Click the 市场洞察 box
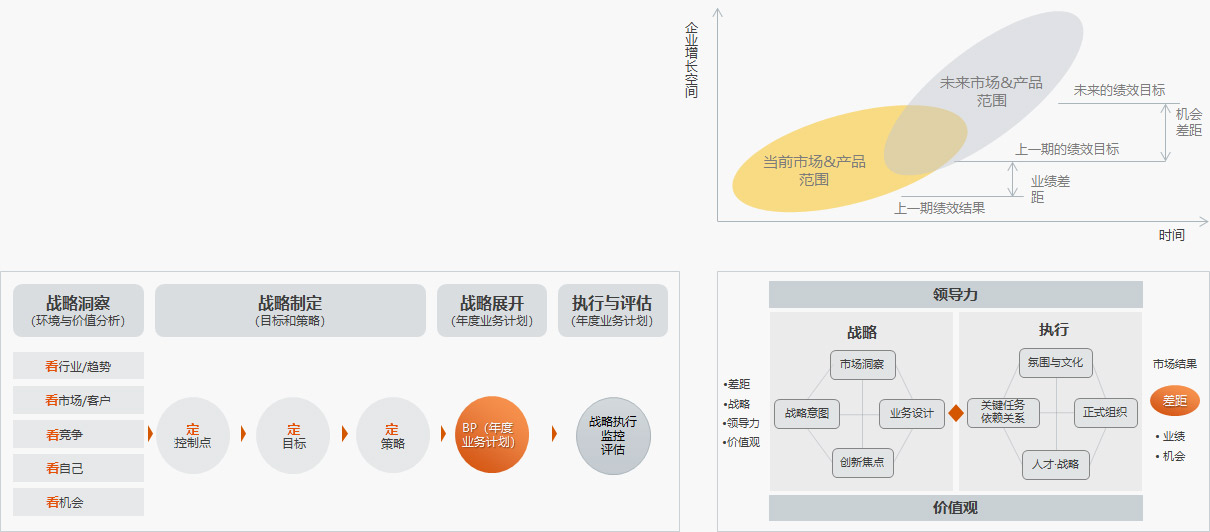The height and width of the screenshot is (532, 1210). click(x=862, y=364)
